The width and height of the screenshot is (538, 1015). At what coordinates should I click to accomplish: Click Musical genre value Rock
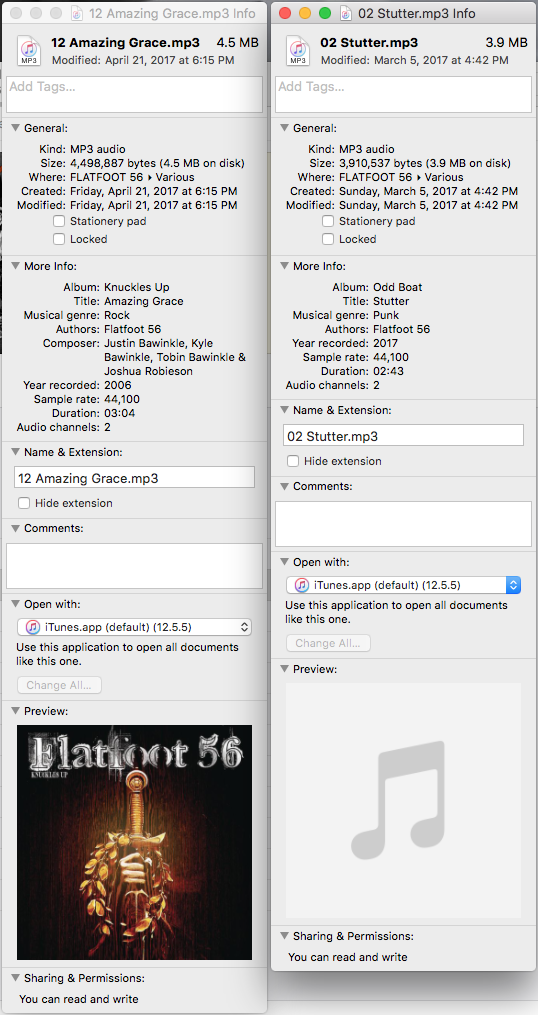[117, 315]
